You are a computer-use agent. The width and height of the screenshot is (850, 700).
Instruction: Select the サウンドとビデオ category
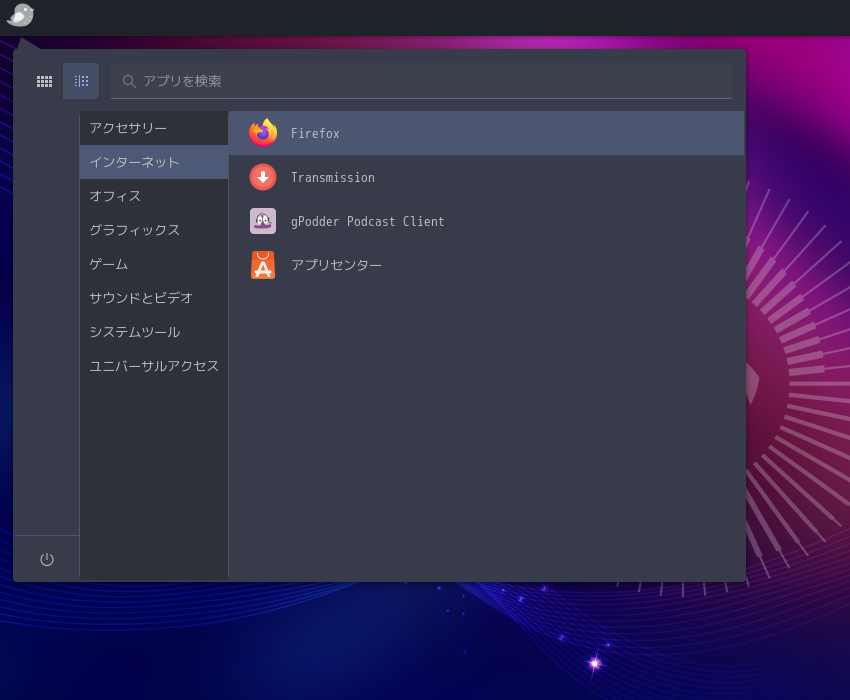tap(154, 298)
